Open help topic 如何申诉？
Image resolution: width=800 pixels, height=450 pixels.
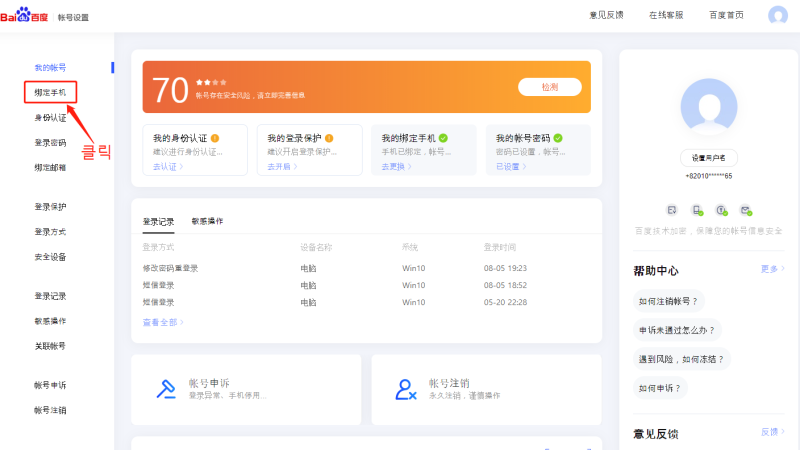tap(660, 388)
